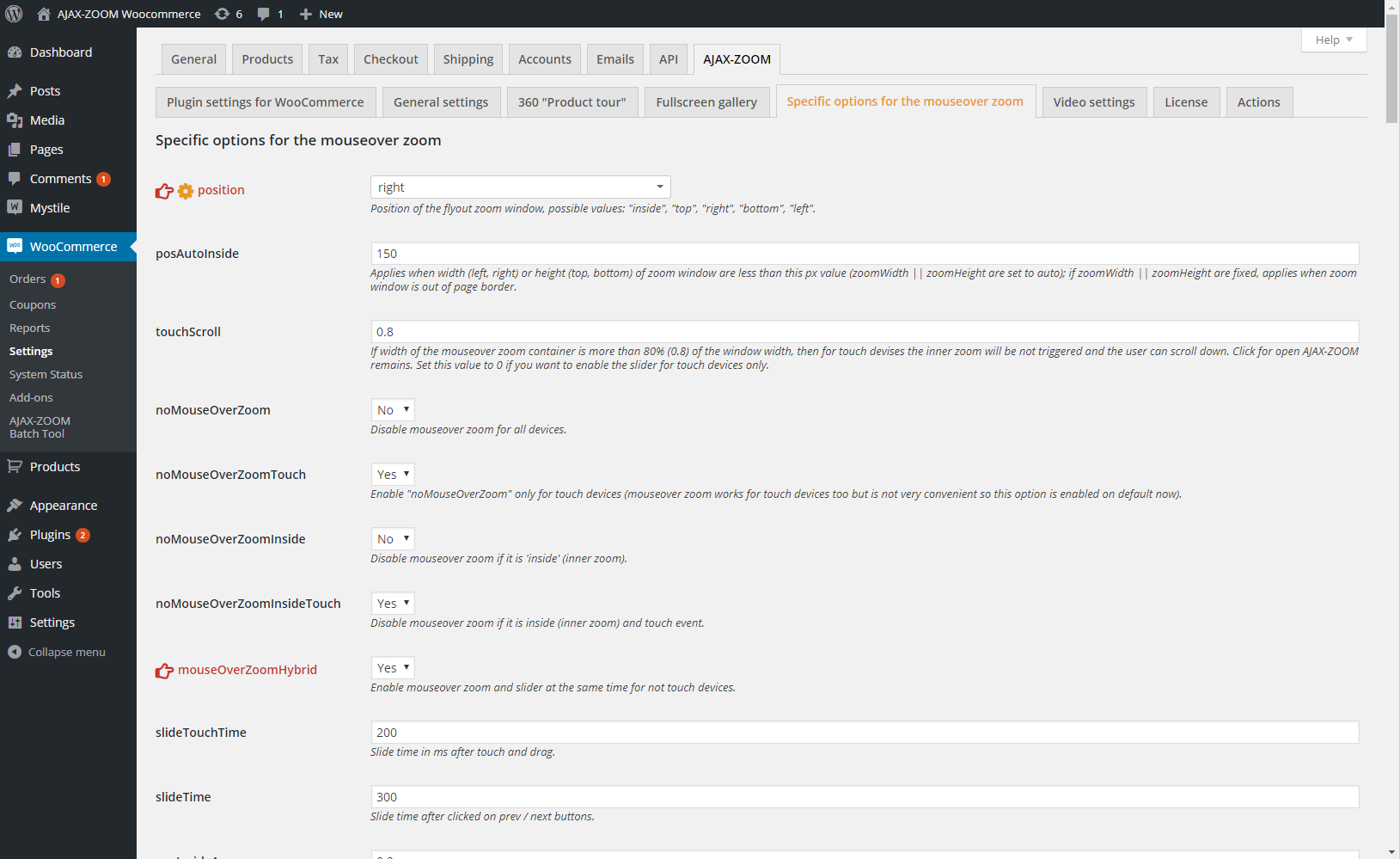The image size is (1400, 859).
Task: Click the Tools wrench icon
Action: [15, 593]
